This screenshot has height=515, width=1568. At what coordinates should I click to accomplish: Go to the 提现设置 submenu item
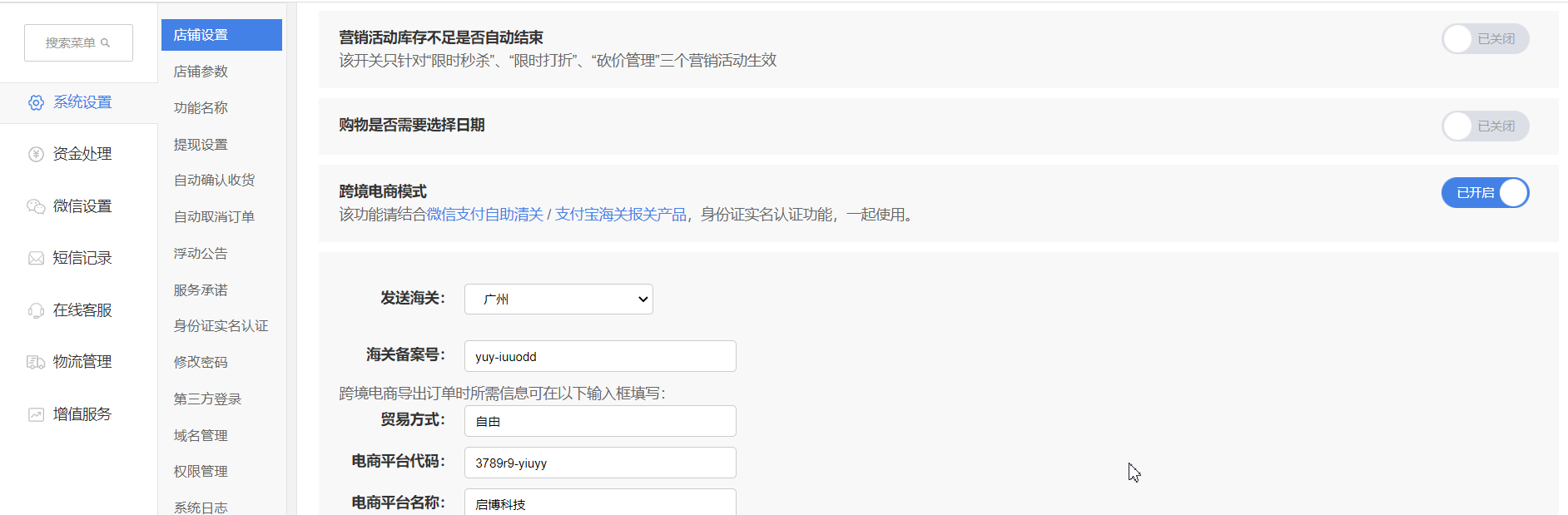click(201, 145)
